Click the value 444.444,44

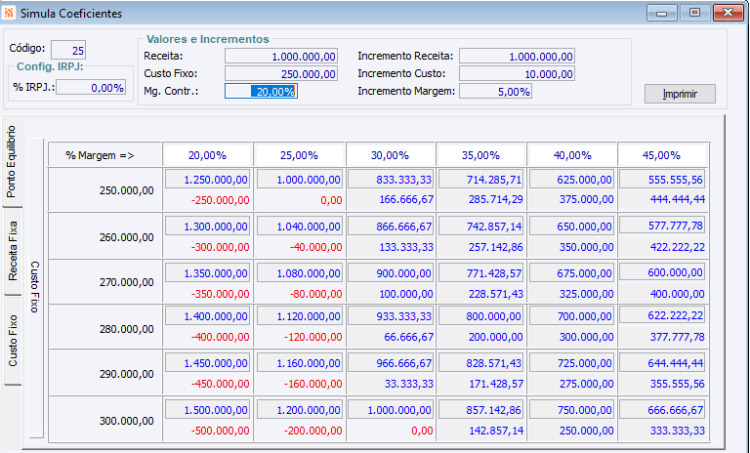click(x=677, y=199)
